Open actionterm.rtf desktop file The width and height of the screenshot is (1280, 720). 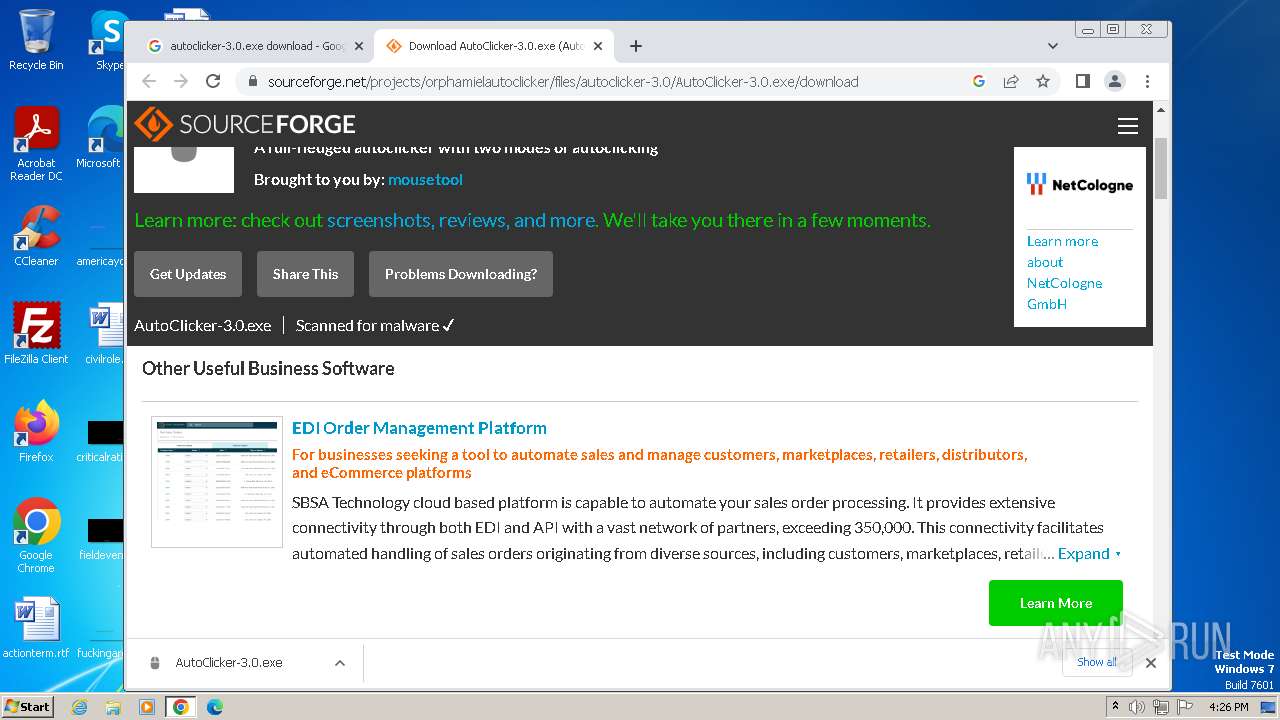pos(36,628)
